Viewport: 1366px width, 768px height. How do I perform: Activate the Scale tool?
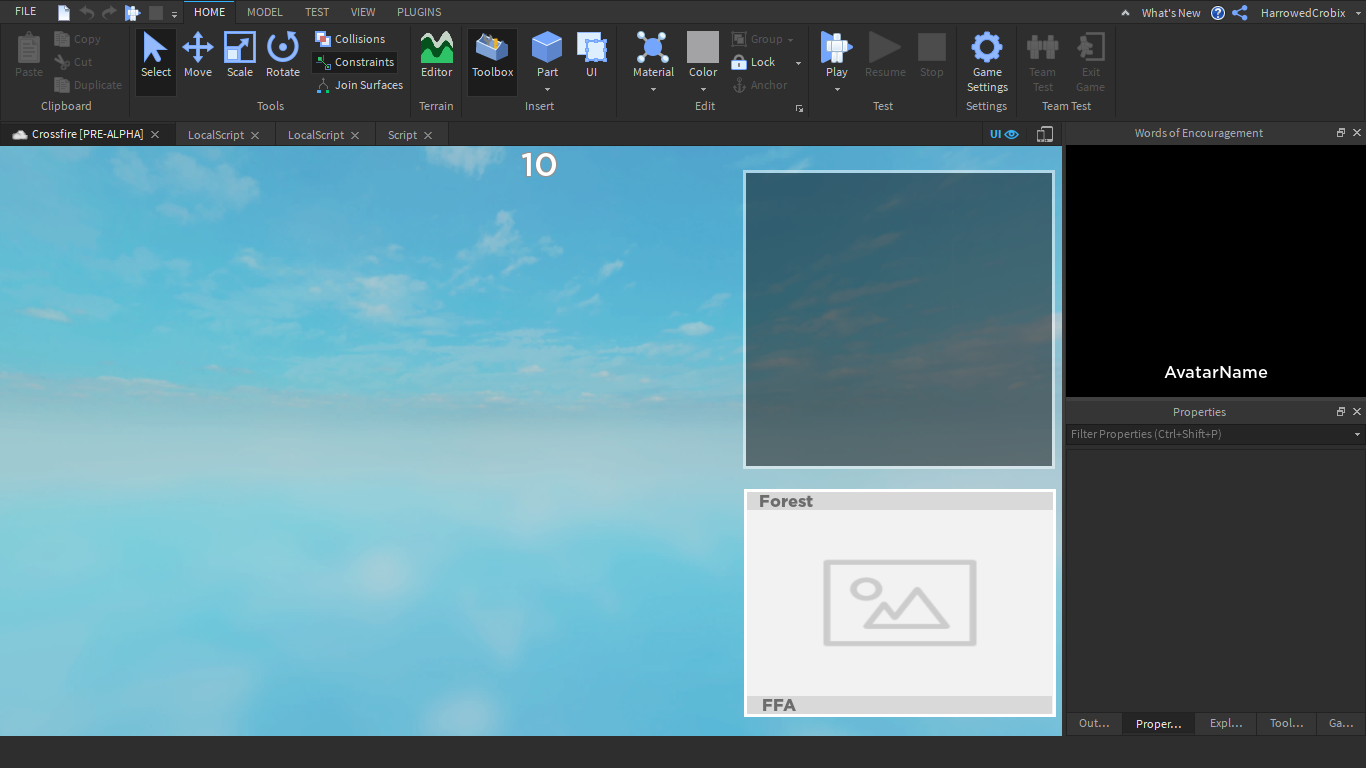(240, 56)
